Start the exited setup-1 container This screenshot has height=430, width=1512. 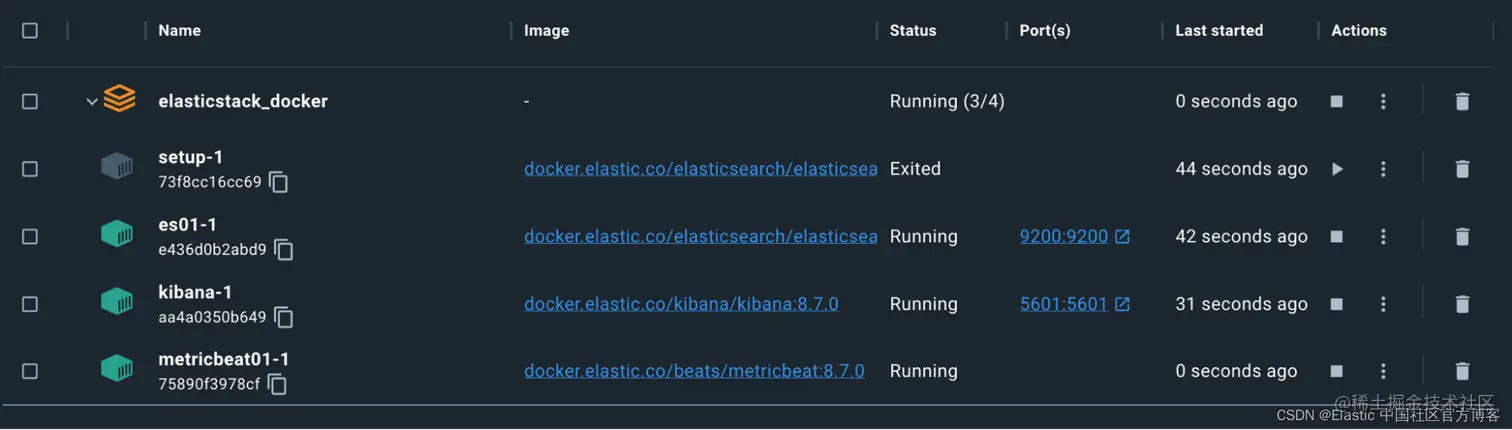1337,169
